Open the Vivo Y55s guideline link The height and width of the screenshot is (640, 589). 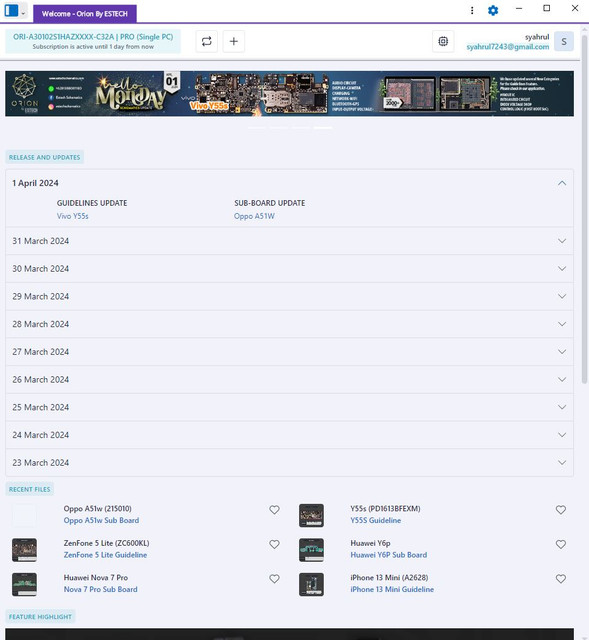pyautogui.click(x=73, y=216)
